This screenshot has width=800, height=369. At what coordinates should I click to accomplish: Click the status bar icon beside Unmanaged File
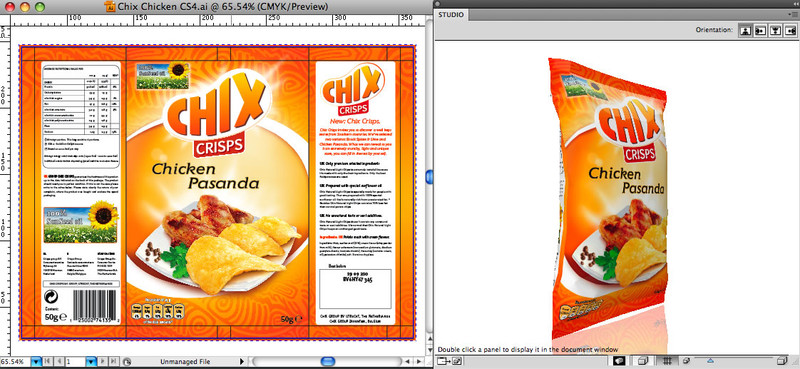[127, 362]
